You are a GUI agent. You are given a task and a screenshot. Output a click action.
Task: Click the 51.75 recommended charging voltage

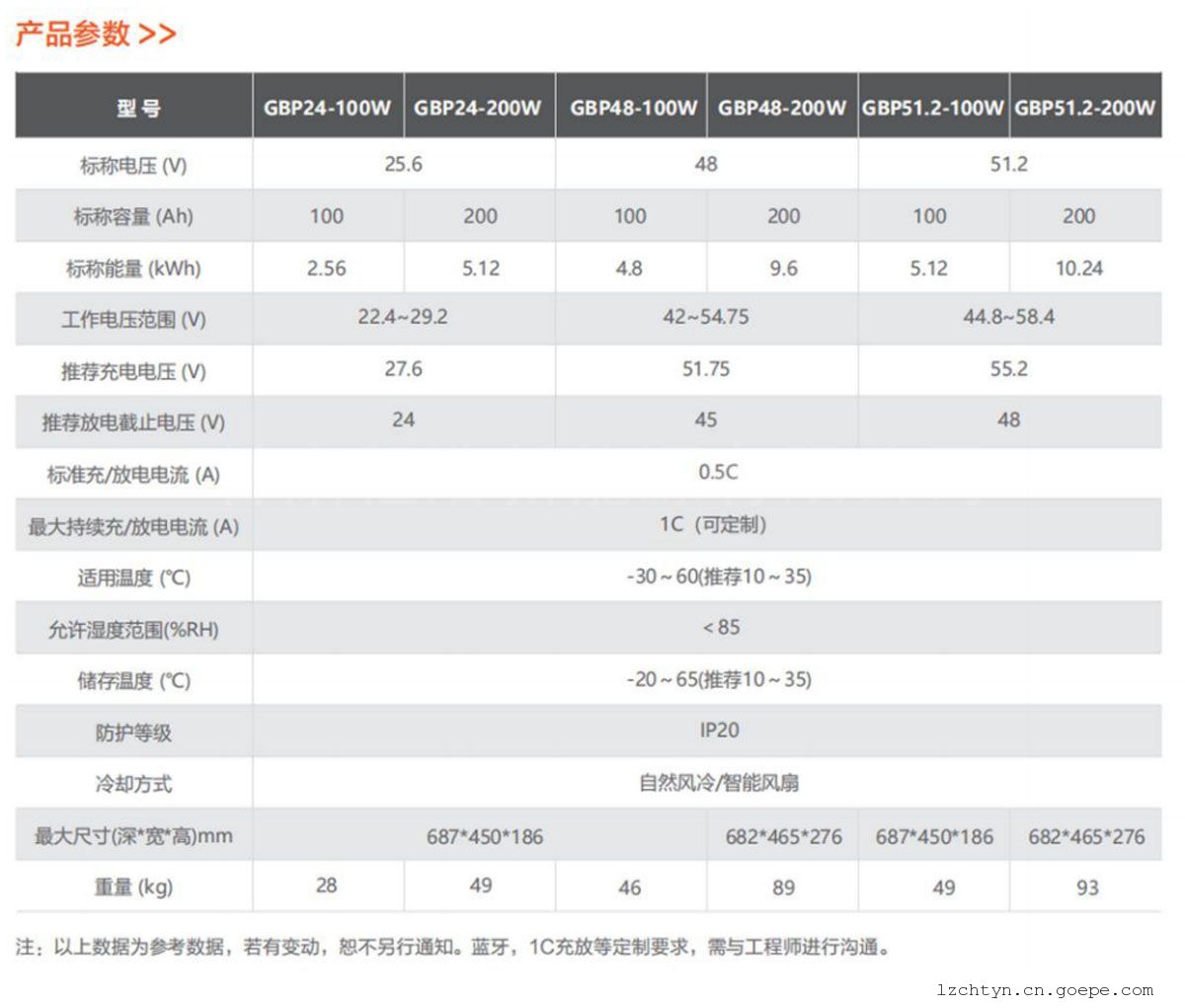pos(706,369)
